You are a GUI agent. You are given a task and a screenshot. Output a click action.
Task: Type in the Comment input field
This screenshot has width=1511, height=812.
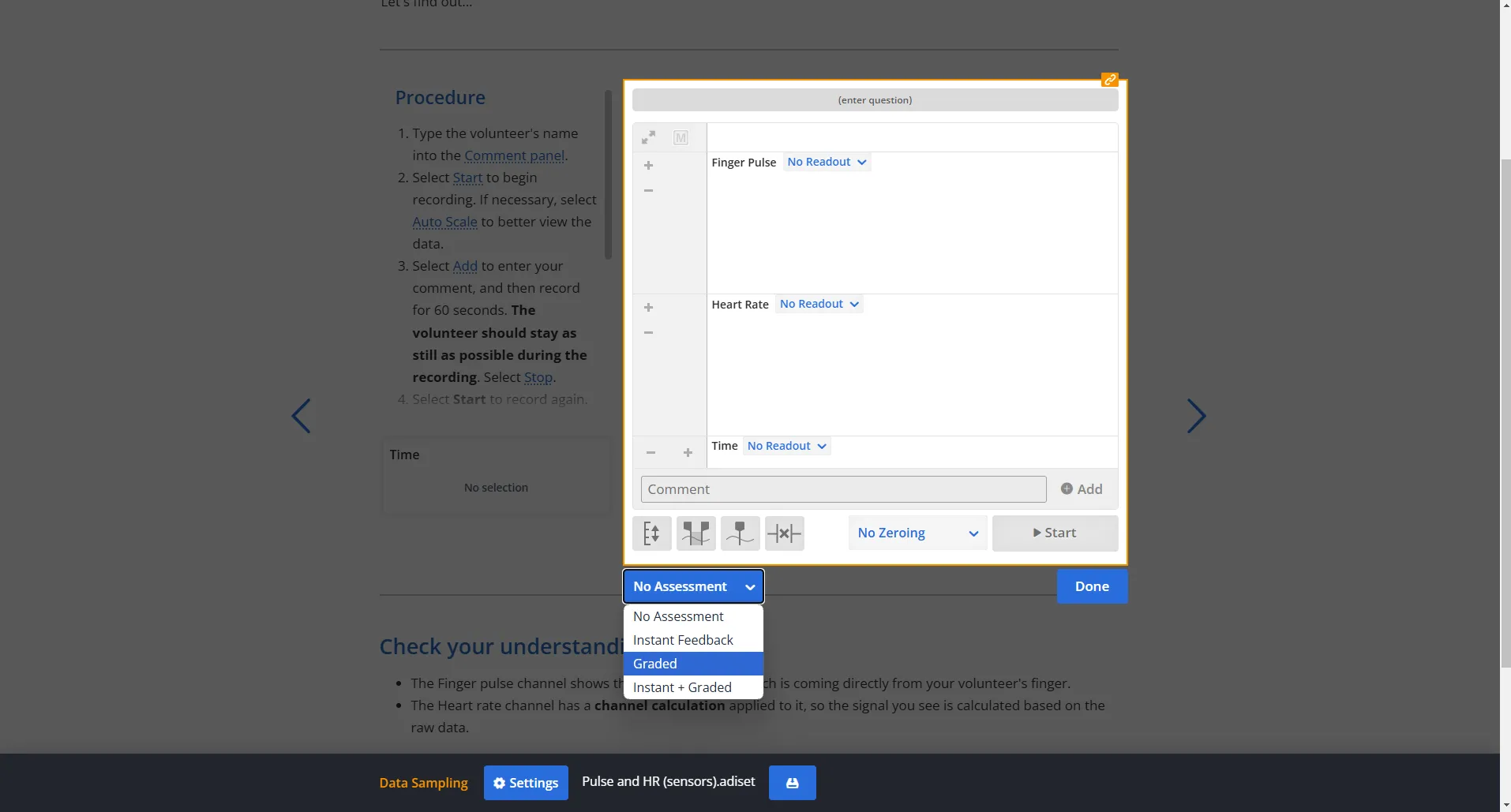pyautogui.click(x=843, y=488)
